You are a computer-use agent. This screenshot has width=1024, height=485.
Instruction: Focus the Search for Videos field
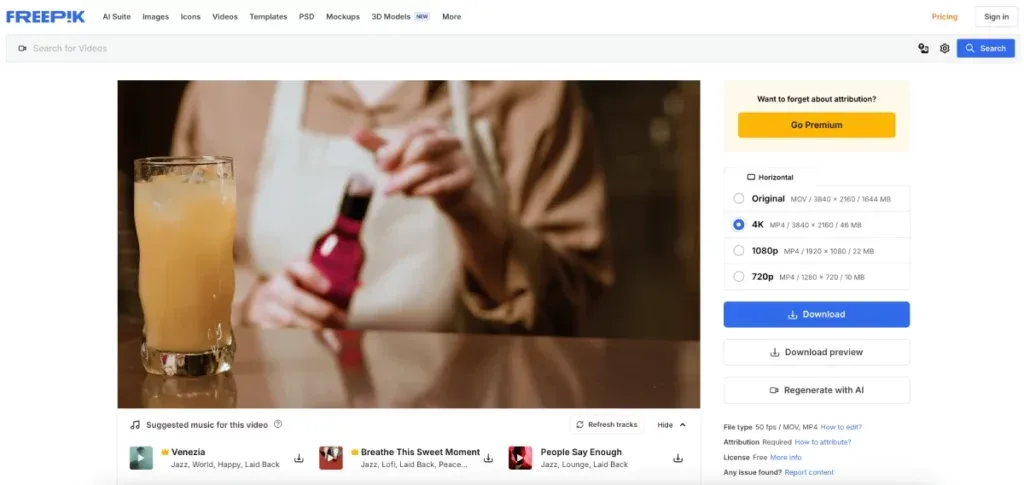tap(457, 48)
